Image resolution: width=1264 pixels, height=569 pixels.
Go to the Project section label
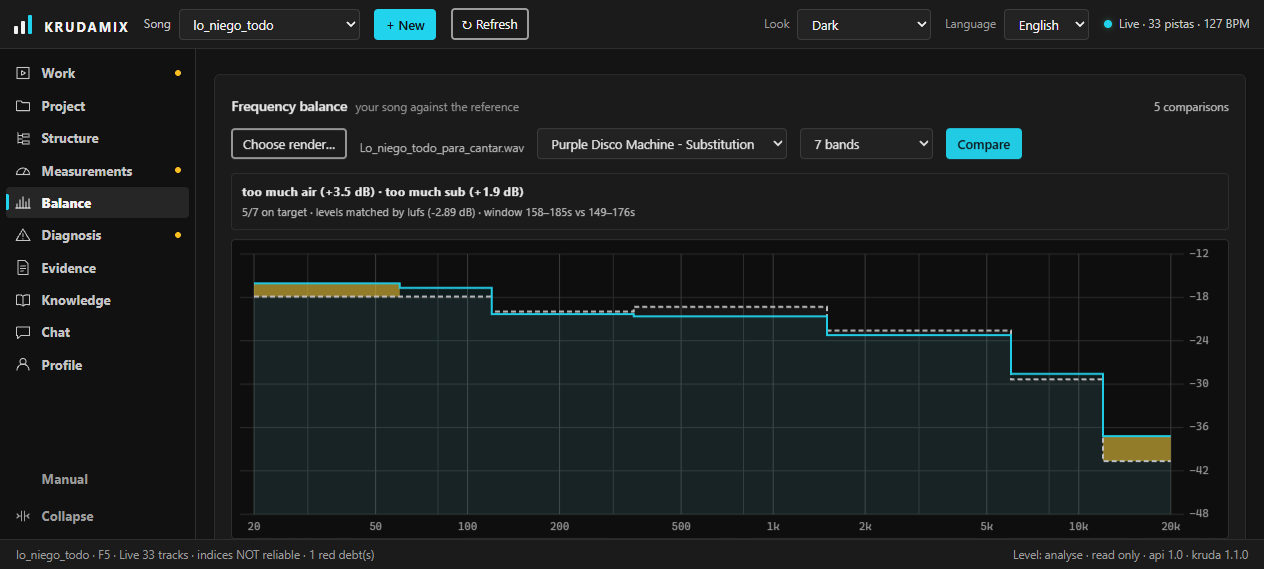click(x=63, y=106)
